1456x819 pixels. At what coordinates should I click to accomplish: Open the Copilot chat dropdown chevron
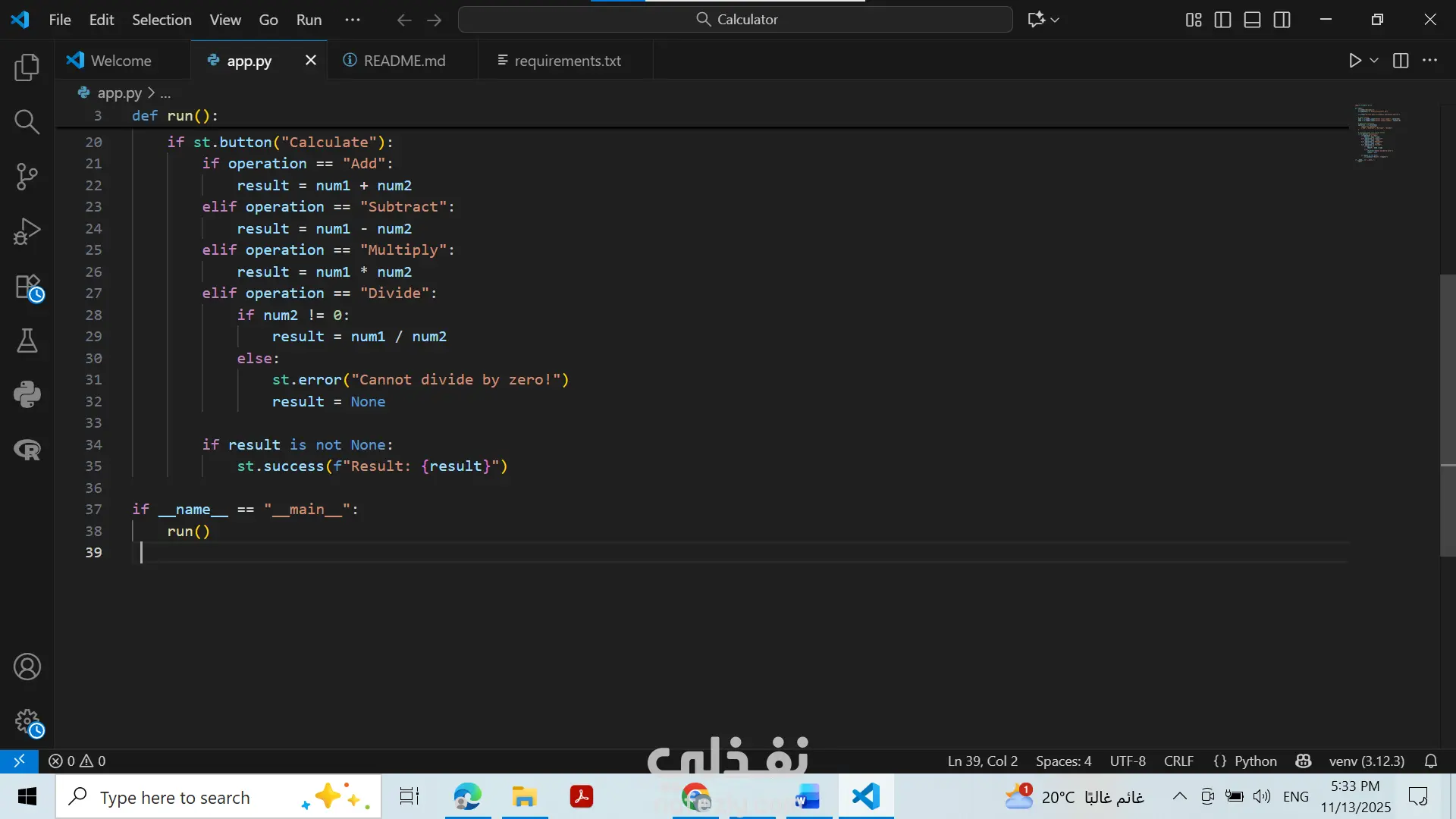1055,20
